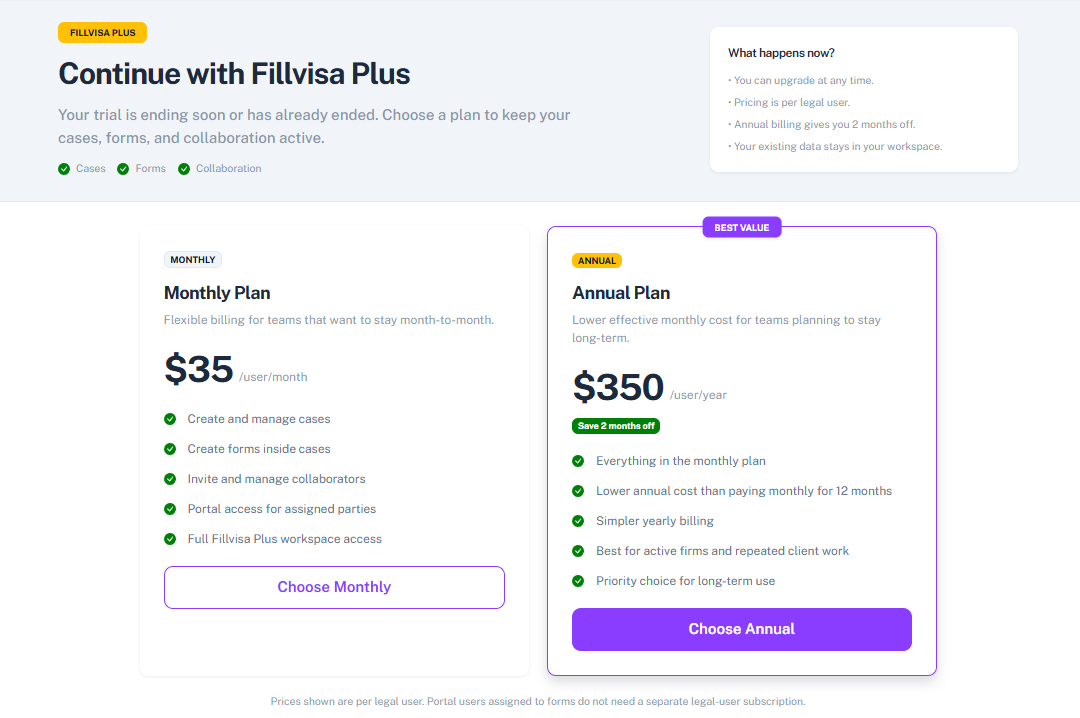Click the BEST VALUE purple badge
1080x718 pixels.
pos(741,227)
